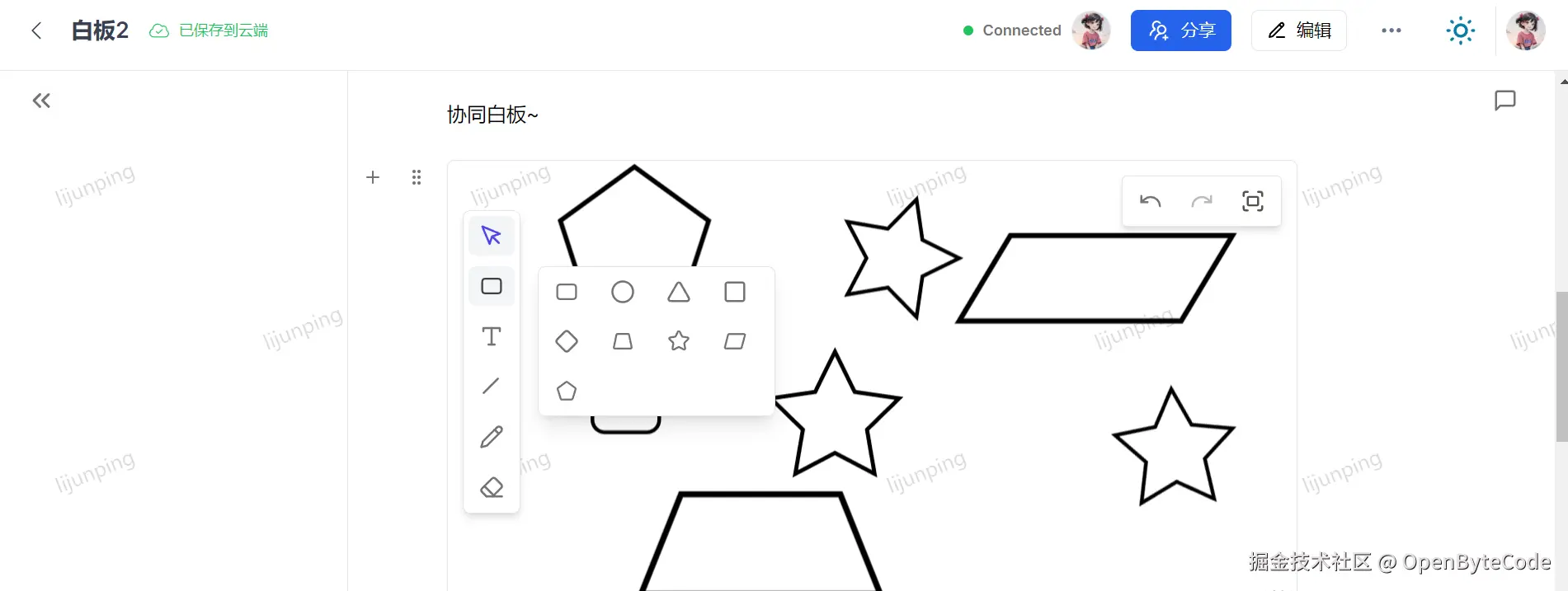Click the blue 分享 share button
Viewport: 1568px width, 591px height.
coord(1181,30)
